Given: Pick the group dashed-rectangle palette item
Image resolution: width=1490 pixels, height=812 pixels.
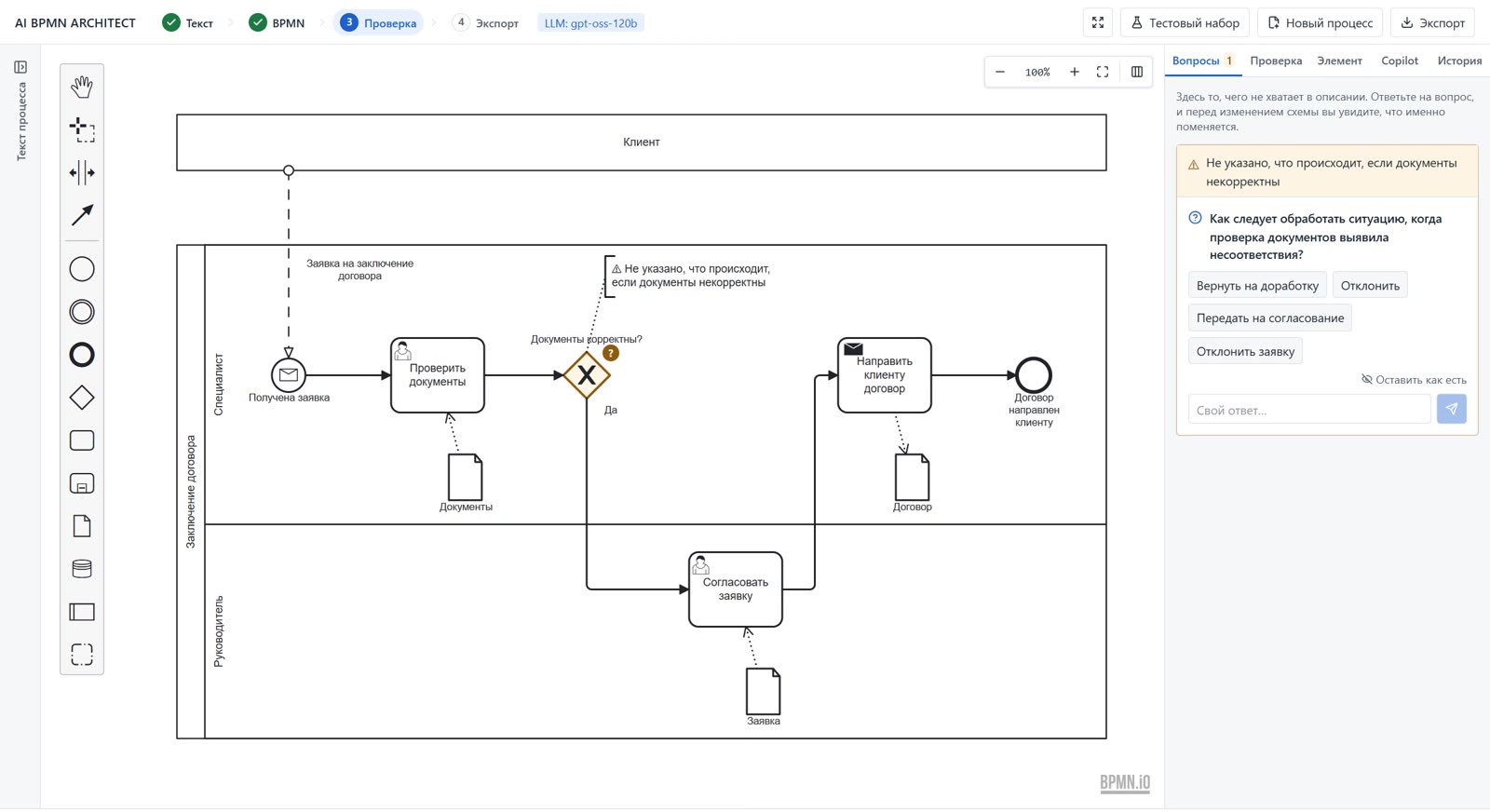Looking at the screenshot, I should [82, 655].
